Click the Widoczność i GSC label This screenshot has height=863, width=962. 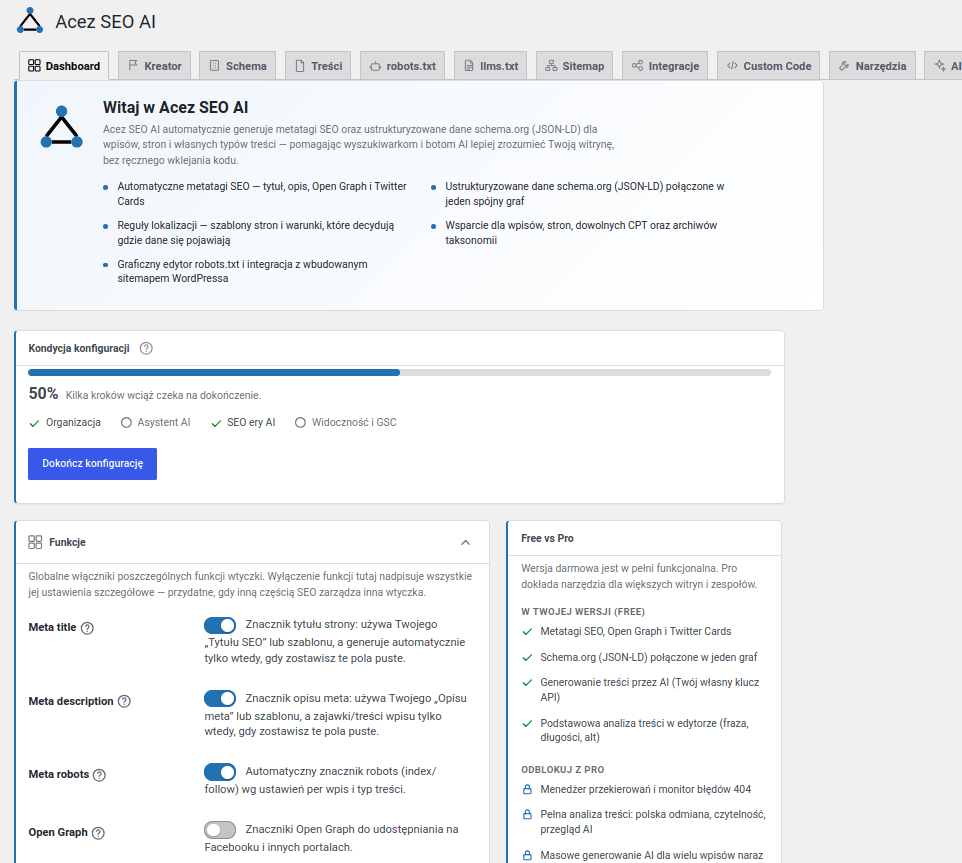coord(354,423)
